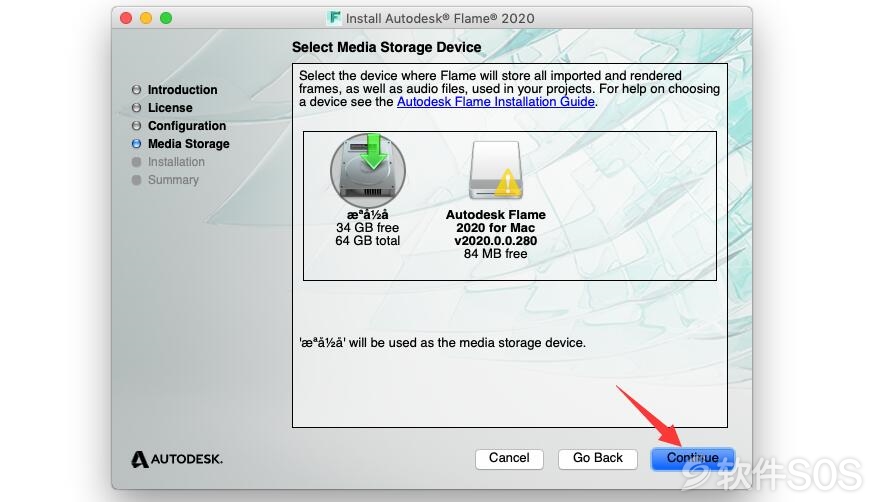Open the Autodesk Flame Installation Guide link

click(x=496, y=102)
